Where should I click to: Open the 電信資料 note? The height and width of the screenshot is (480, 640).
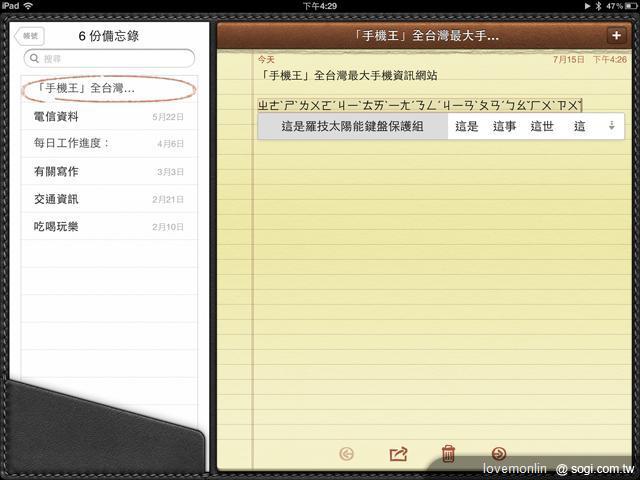coord(109,117)
